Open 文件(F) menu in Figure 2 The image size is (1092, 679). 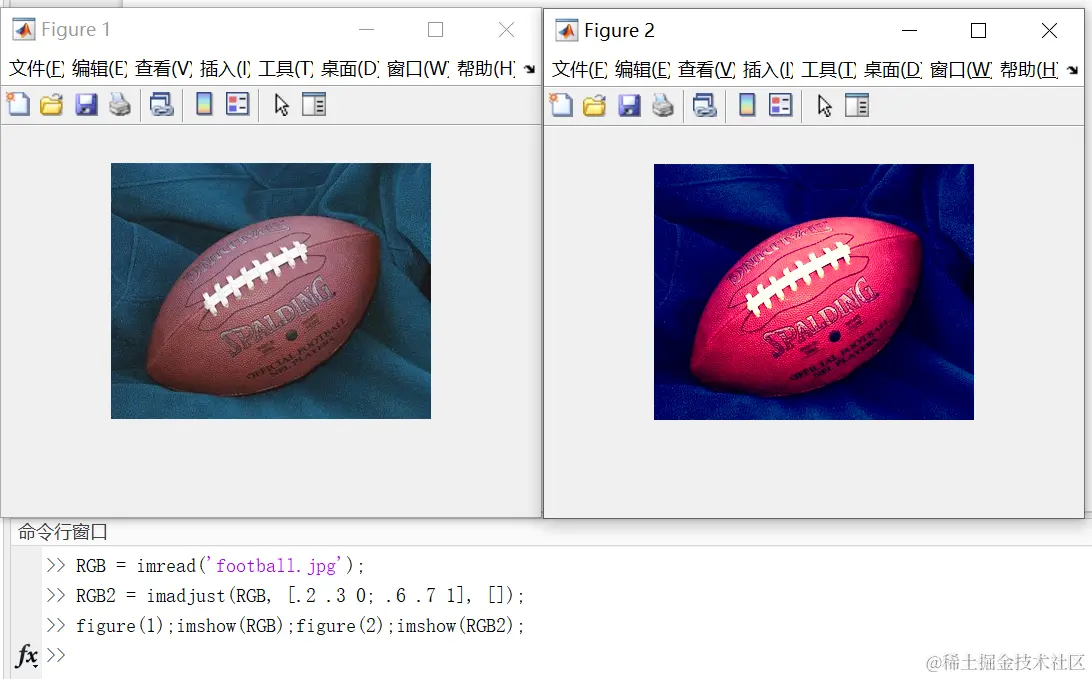579,69
